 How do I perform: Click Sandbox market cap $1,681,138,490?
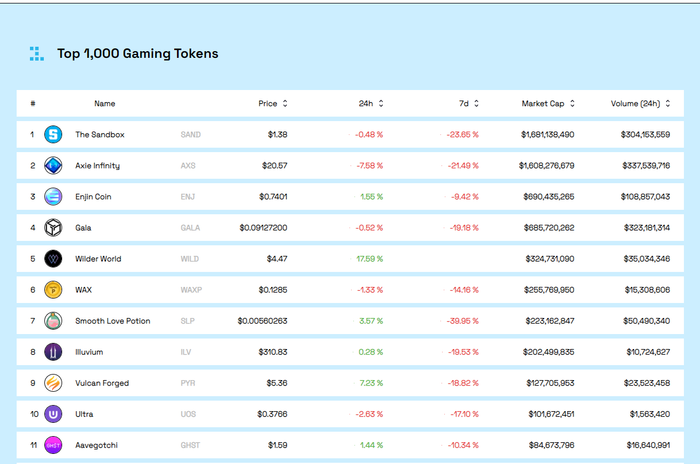pos(548,134)
